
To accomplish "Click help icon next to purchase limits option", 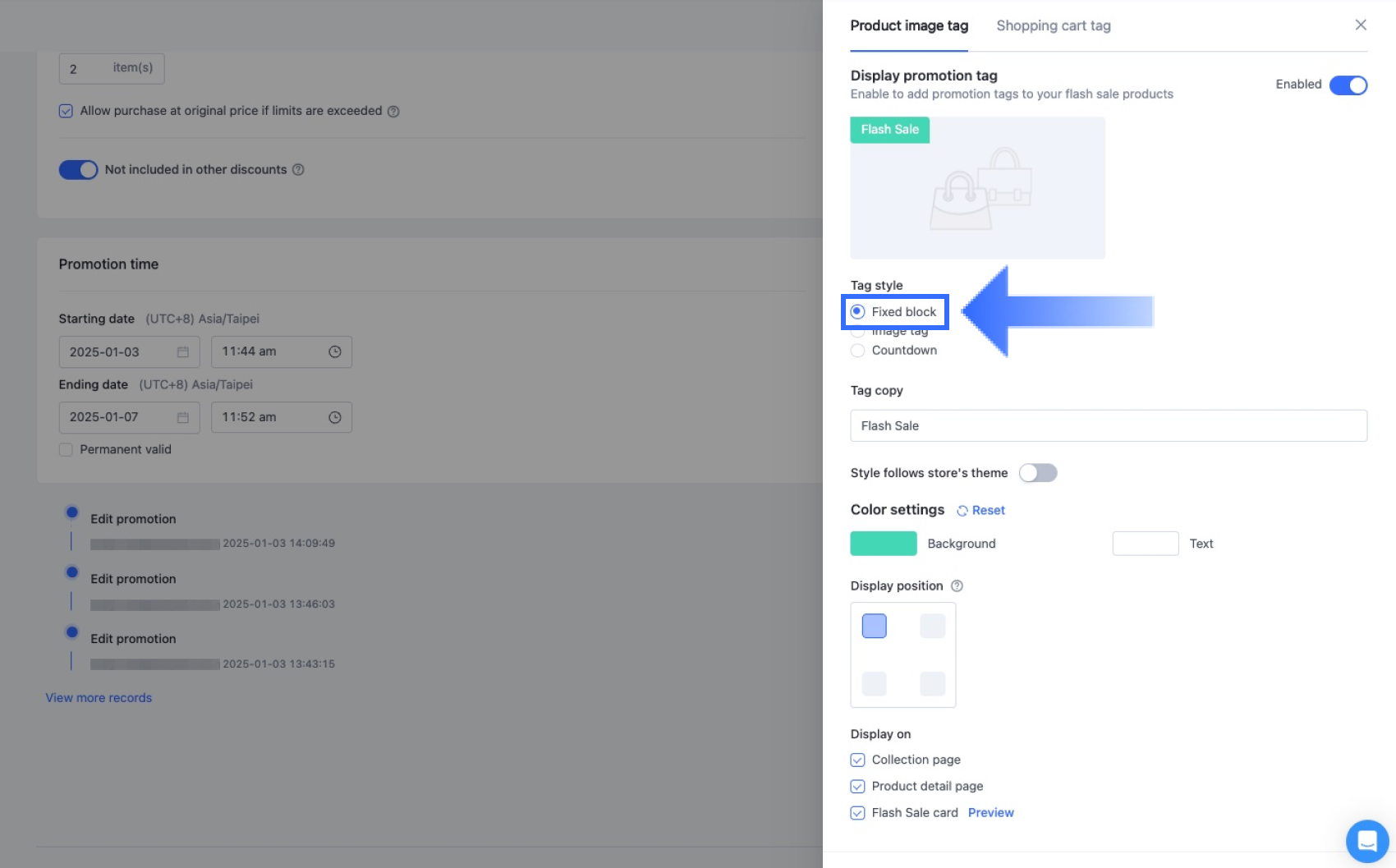I will [x=393, y=112].
